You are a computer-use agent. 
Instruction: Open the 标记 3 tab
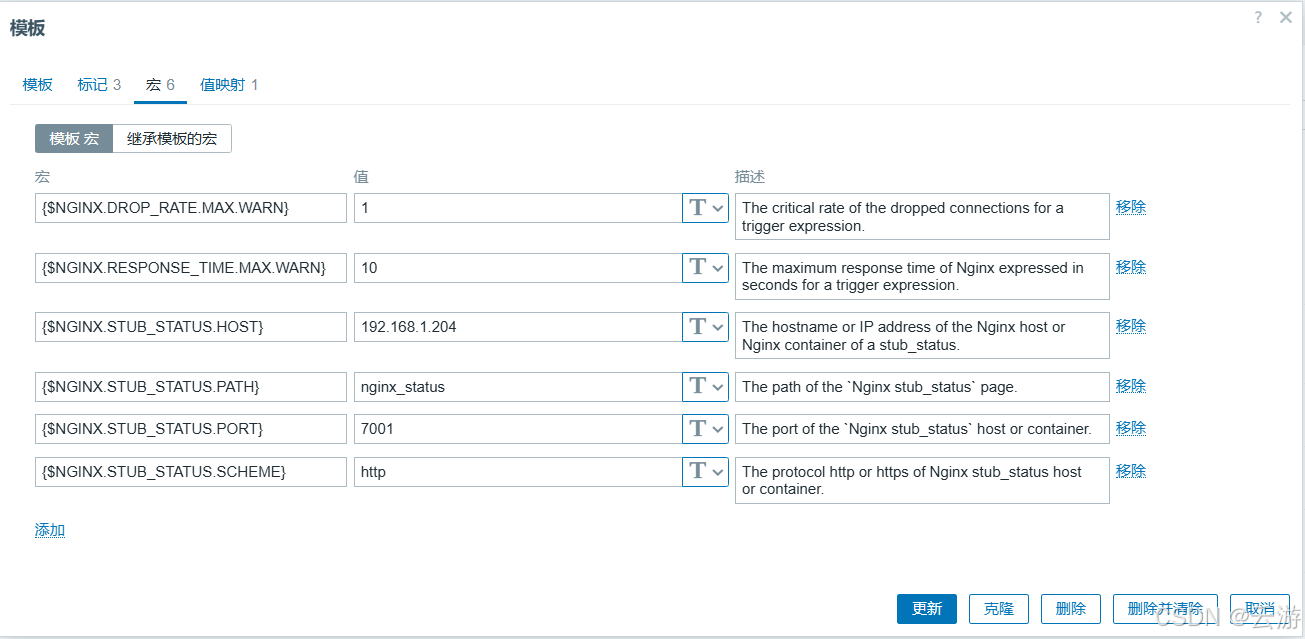(x=99, y=85)
